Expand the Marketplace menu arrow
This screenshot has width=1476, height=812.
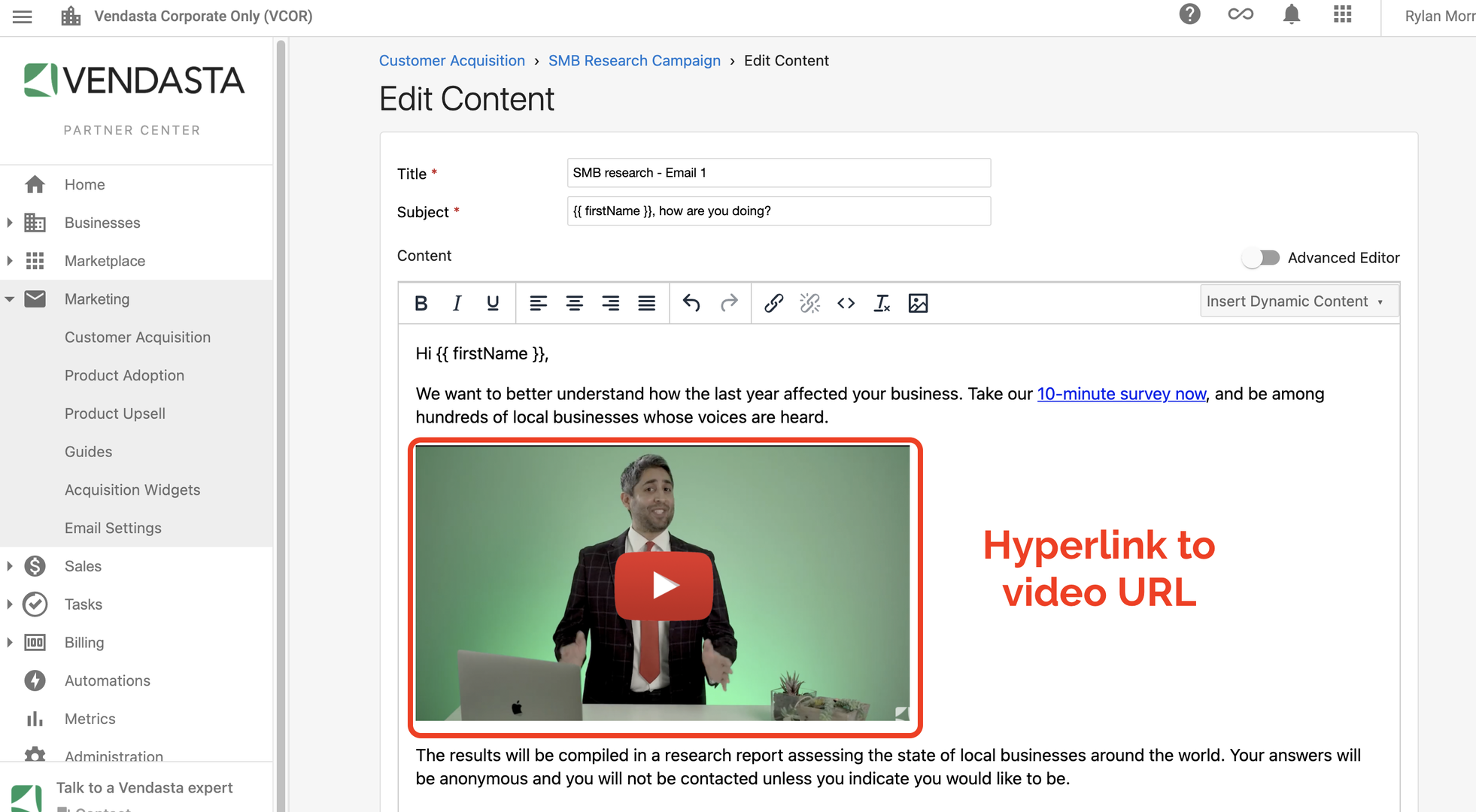coord(10,261)
